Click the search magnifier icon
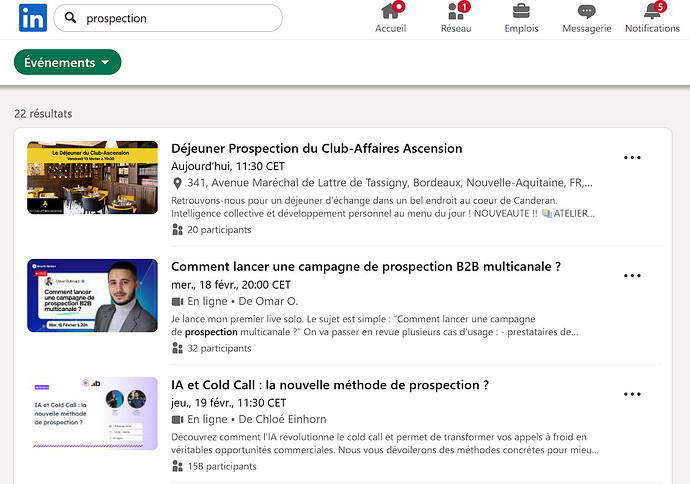This screenshot has width=690, height=484. tap(70, 18)
